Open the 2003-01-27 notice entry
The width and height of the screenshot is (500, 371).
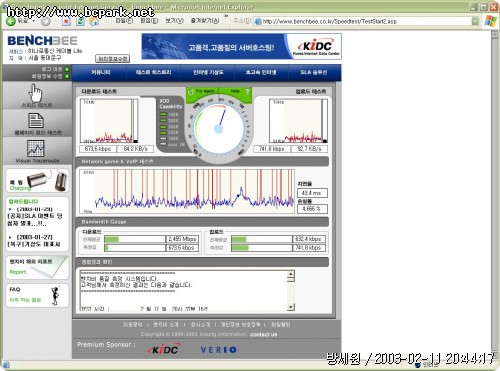(34, 241)
